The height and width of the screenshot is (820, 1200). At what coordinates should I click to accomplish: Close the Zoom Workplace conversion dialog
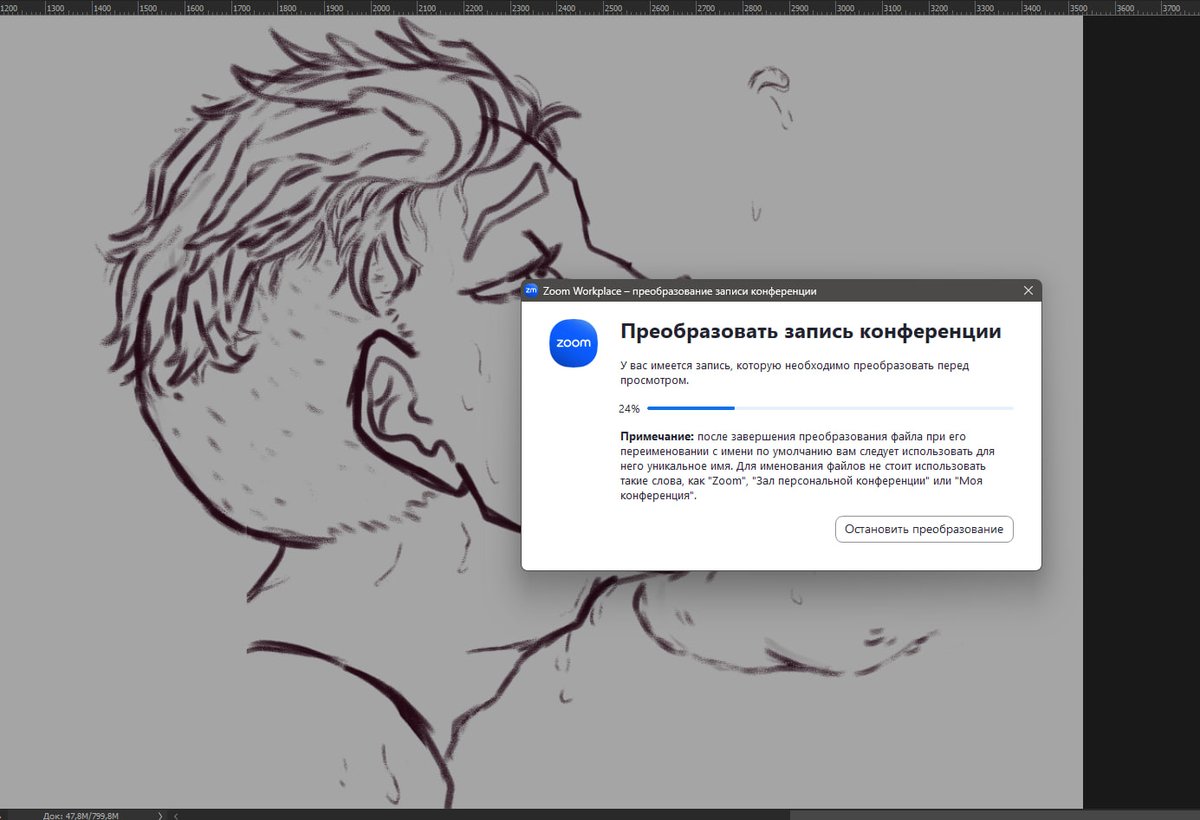(x=1028, y=290)
